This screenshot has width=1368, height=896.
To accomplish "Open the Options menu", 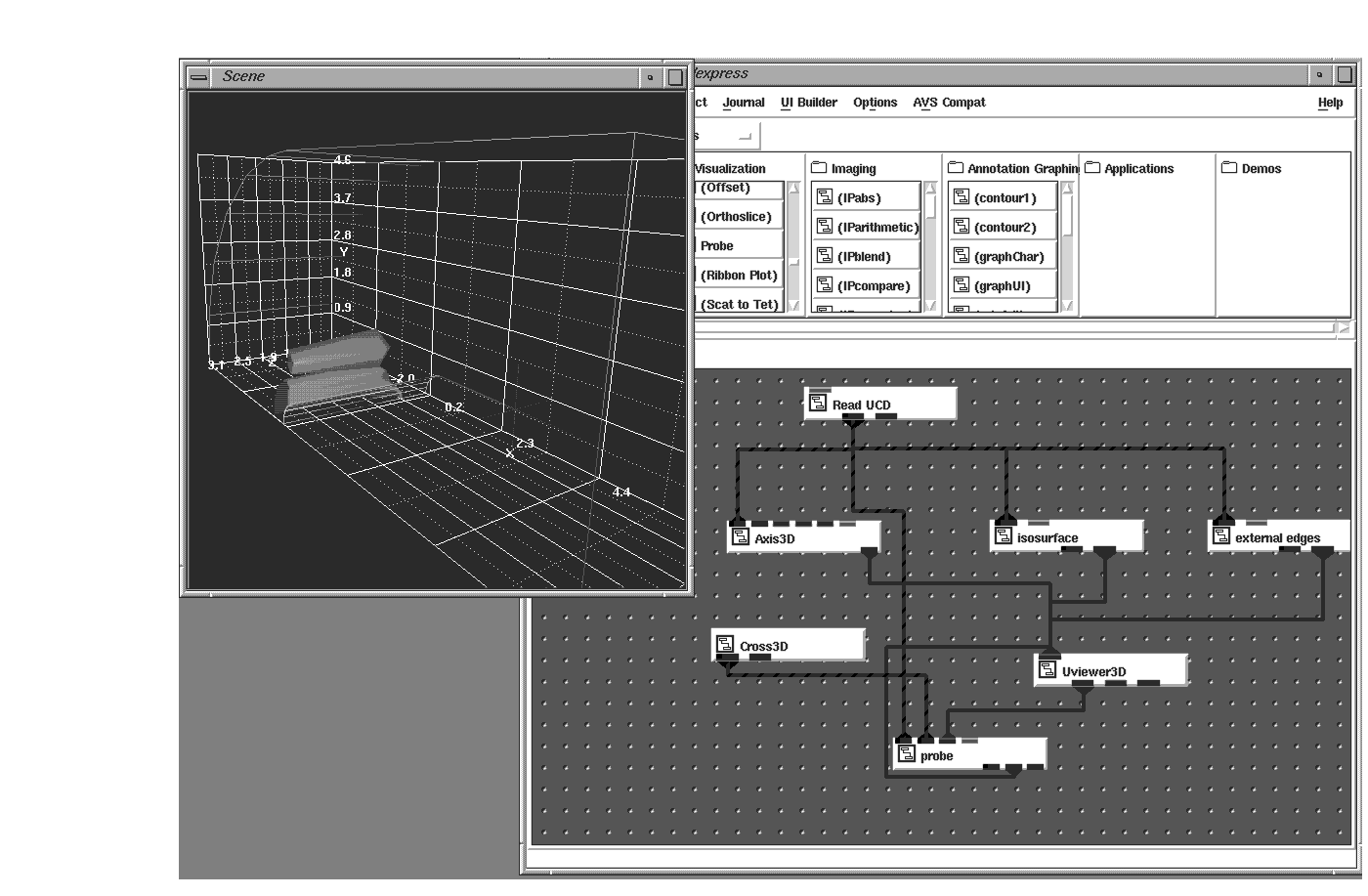I will (x=875, y=103).
